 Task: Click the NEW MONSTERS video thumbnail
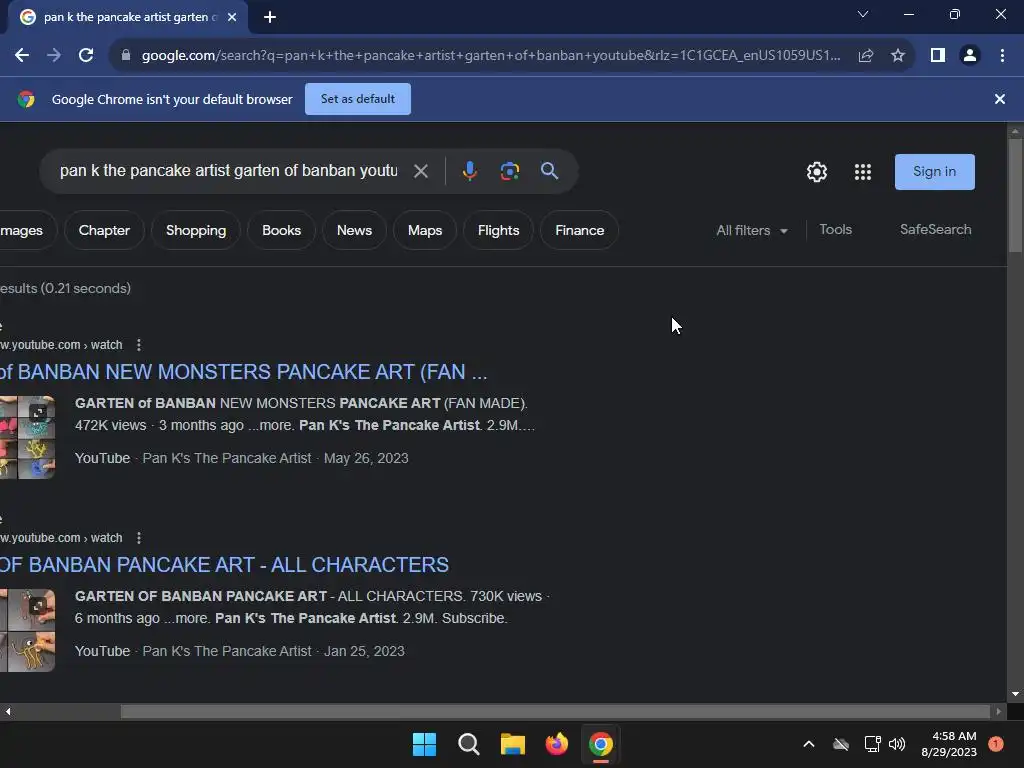27,438
